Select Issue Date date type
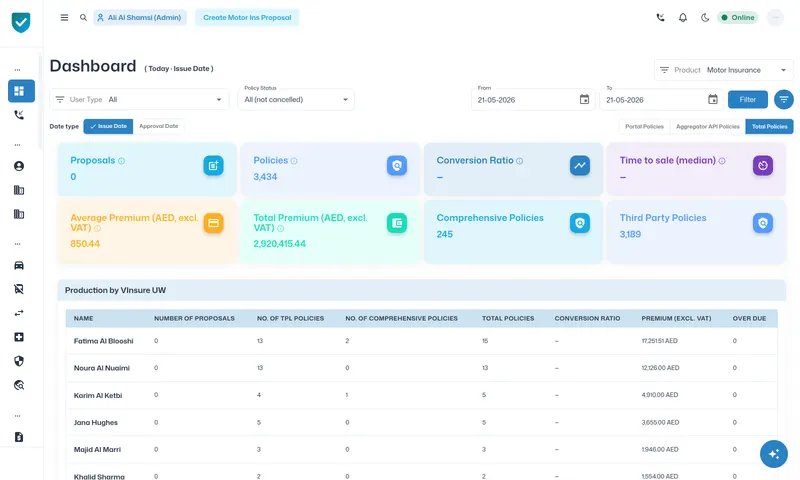The height and width of the screenshot is (480, 800). 108,126
